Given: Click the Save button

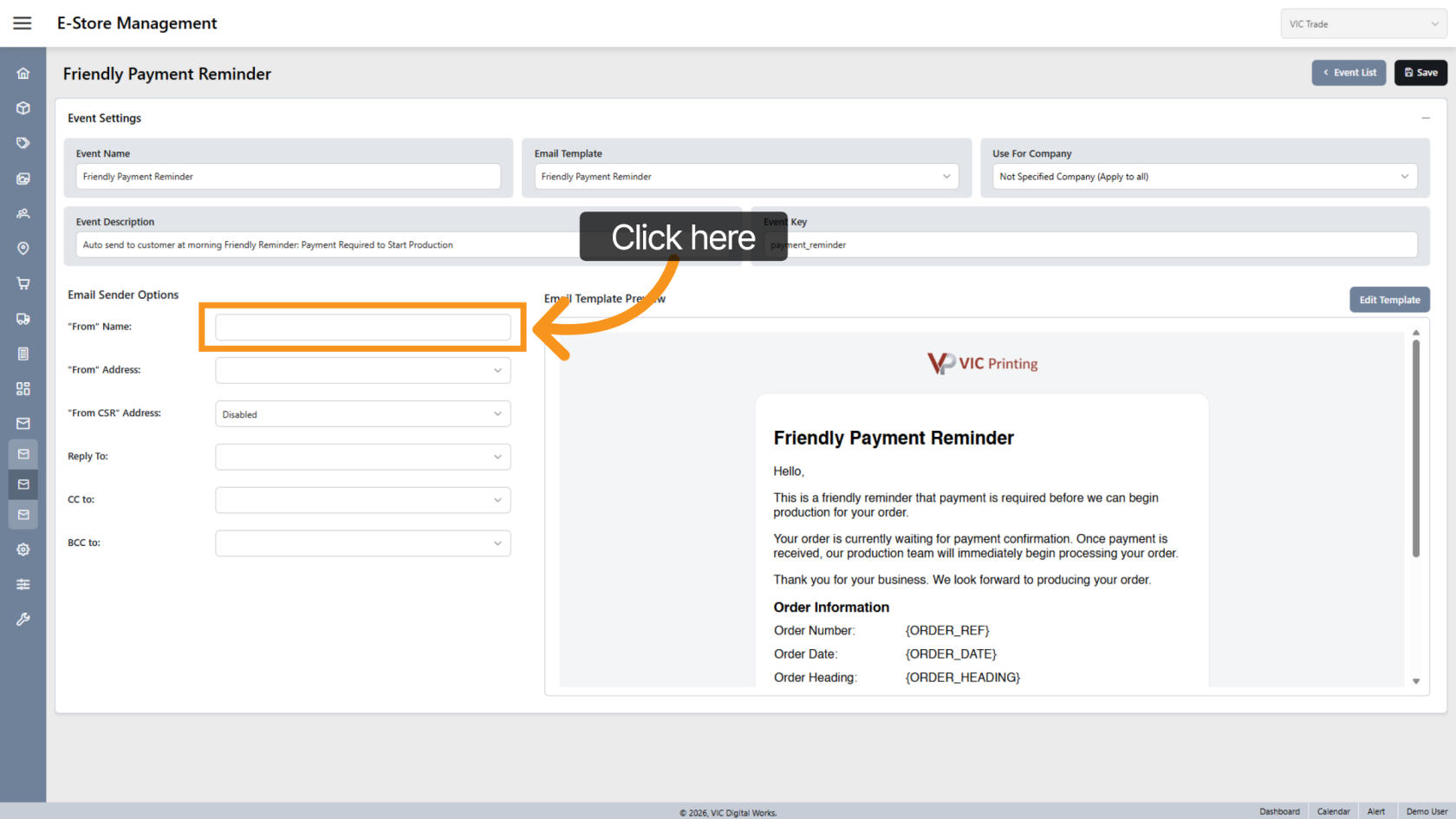Looking at the screenshot, I should click(x=1420, y=73).
